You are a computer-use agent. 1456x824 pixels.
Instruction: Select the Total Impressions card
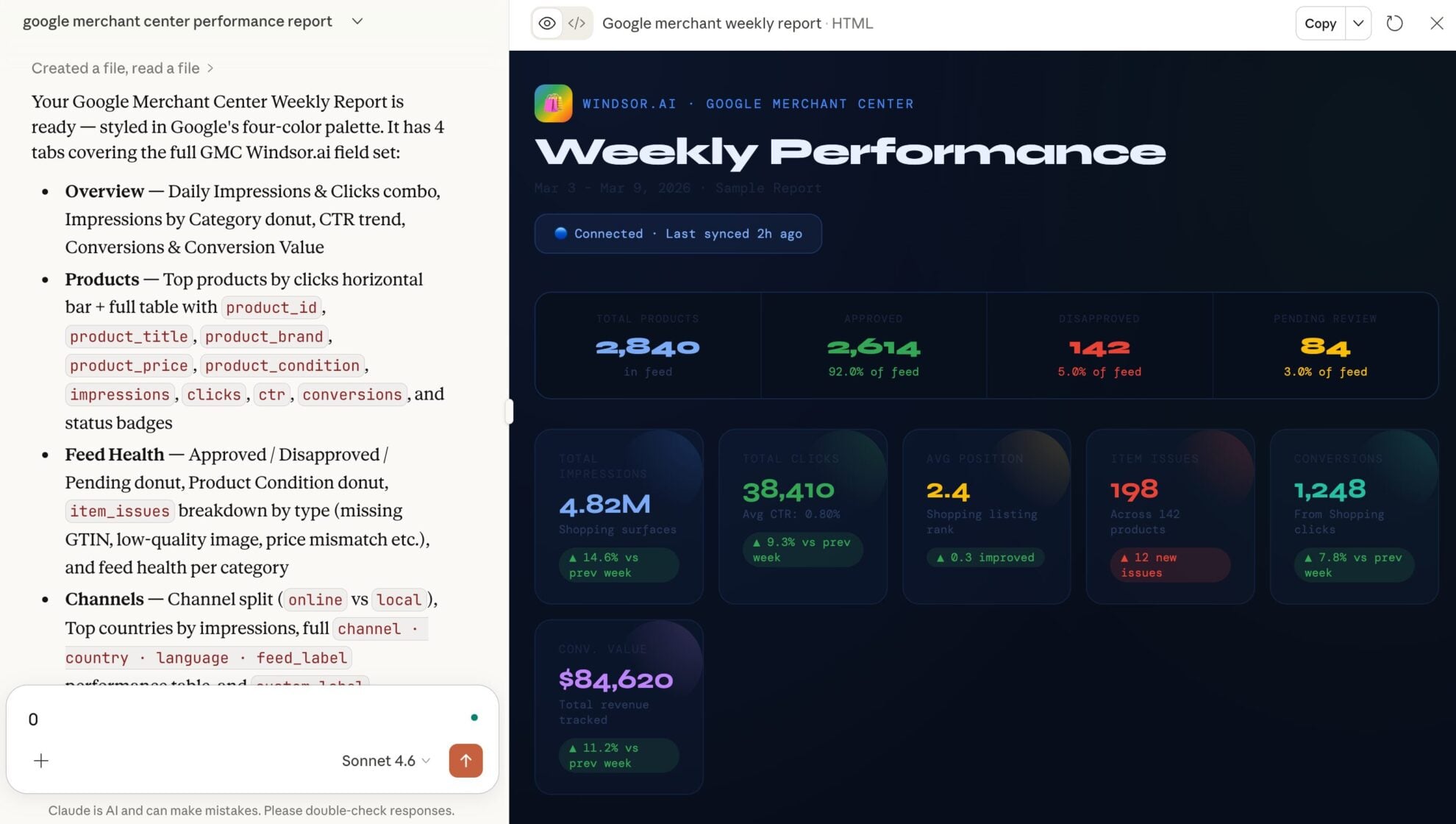point(618,516)
